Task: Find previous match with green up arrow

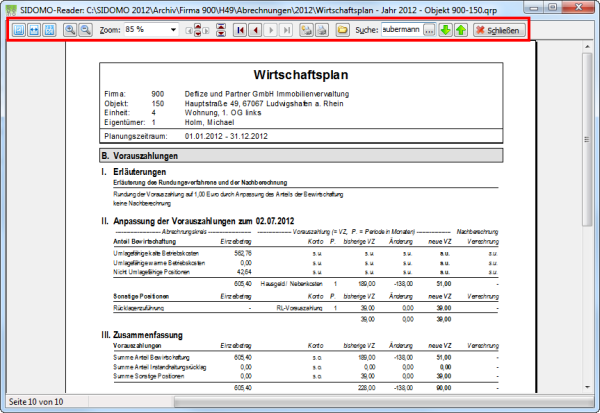Action: (461, 30)
